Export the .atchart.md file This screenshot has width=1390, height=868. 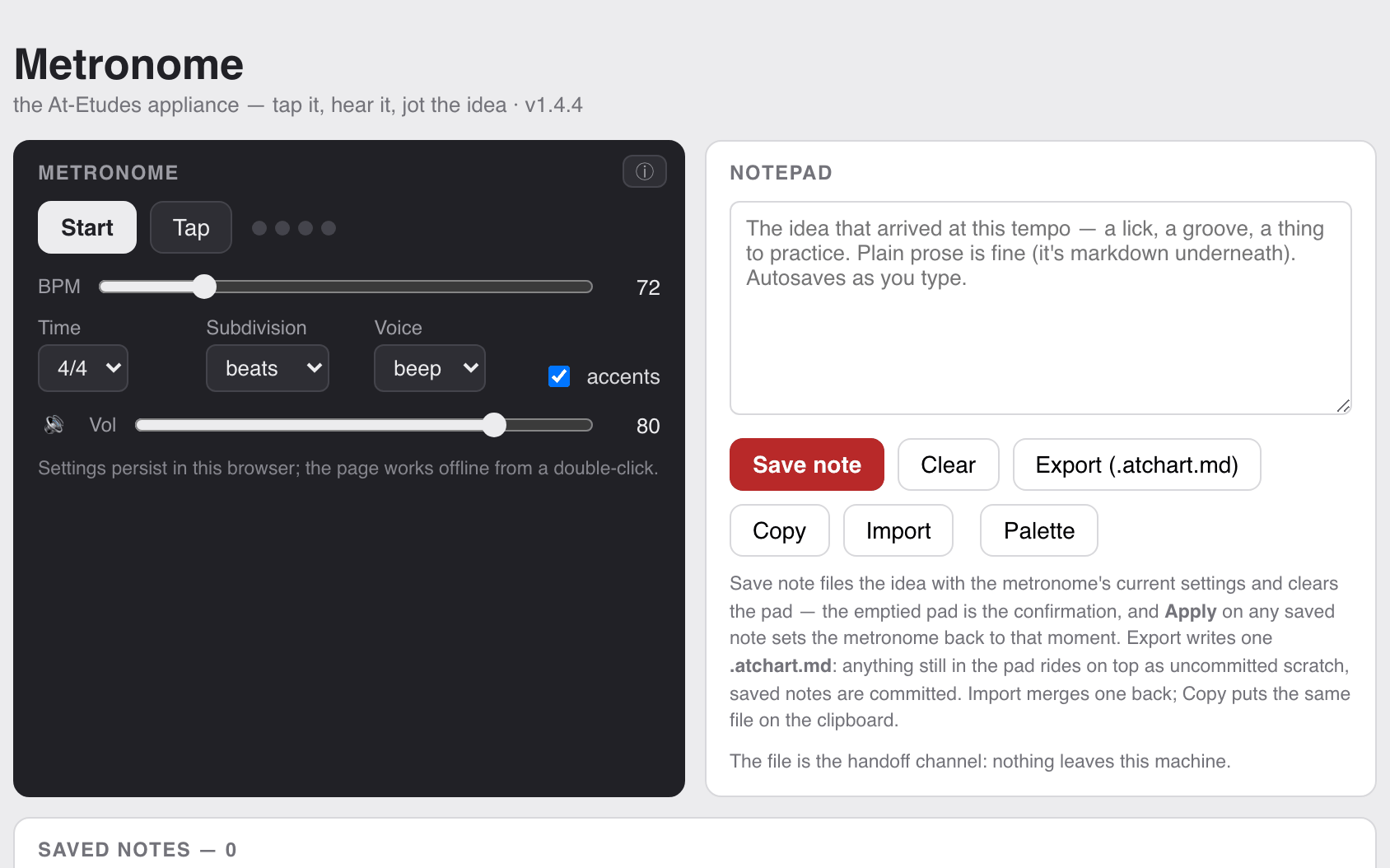click(1137, 464)
